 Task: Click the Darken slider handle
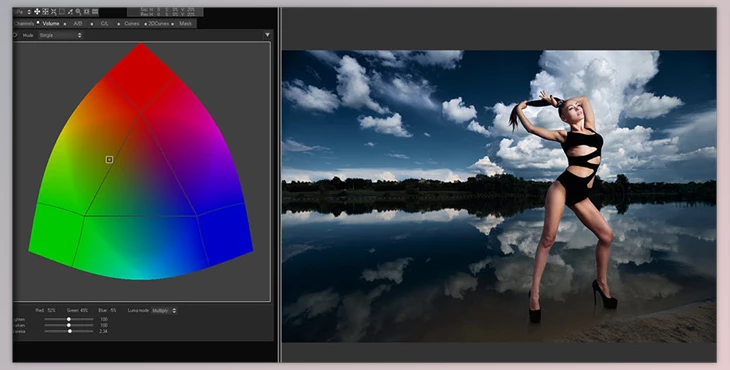[x=69, y=325]
